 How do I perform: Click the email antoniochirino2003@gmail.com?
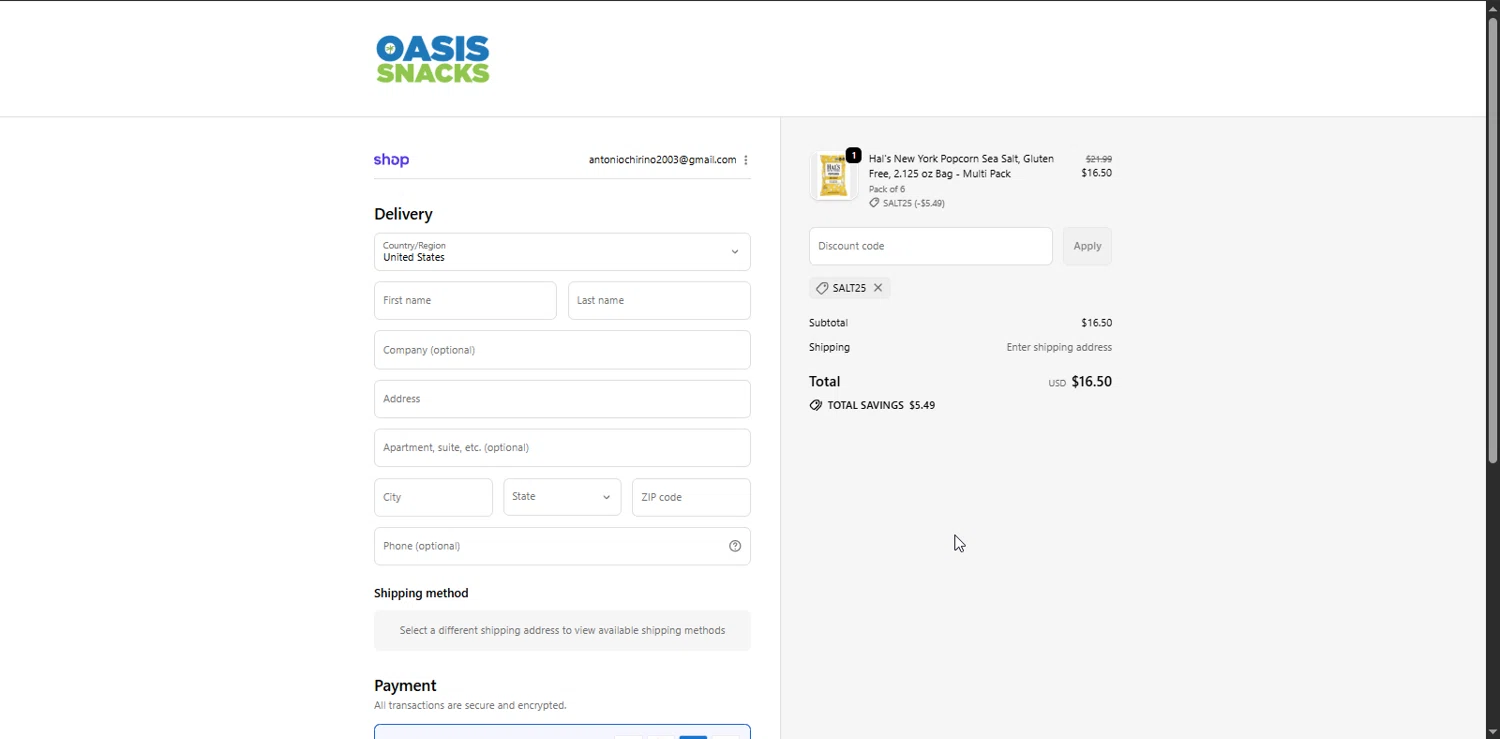point(662,160)
